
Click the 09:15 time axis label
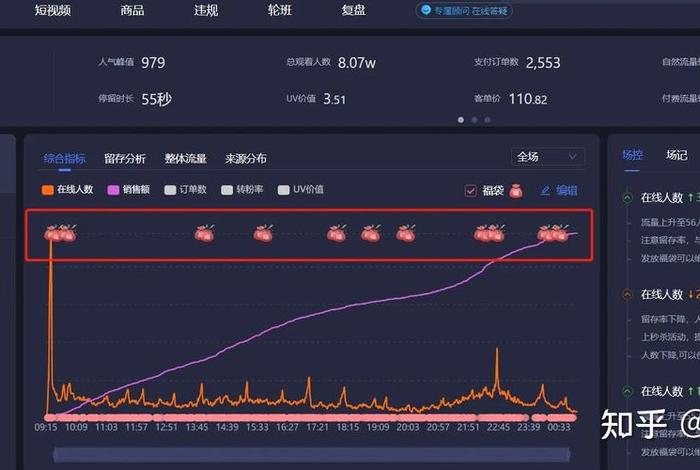point(46,427)
